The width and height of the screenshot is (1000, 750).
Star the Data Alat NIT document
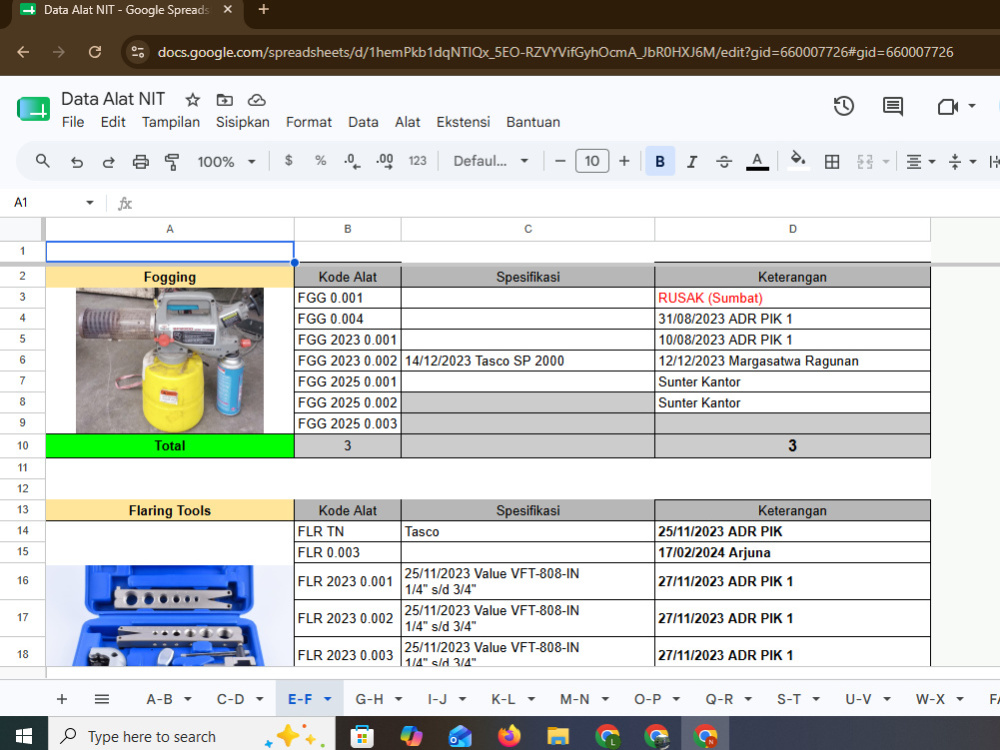pos(193,100)
